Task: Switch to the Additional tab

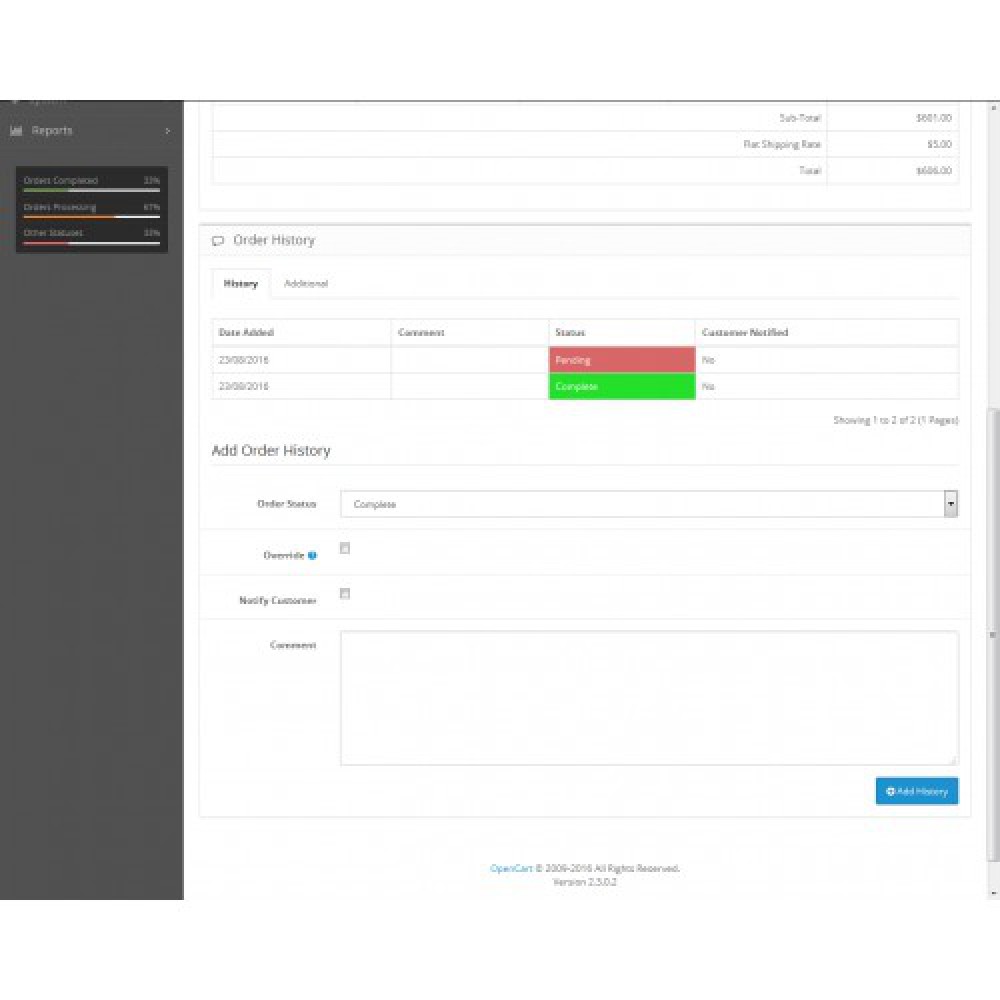Action: click(x=307, y=284)
